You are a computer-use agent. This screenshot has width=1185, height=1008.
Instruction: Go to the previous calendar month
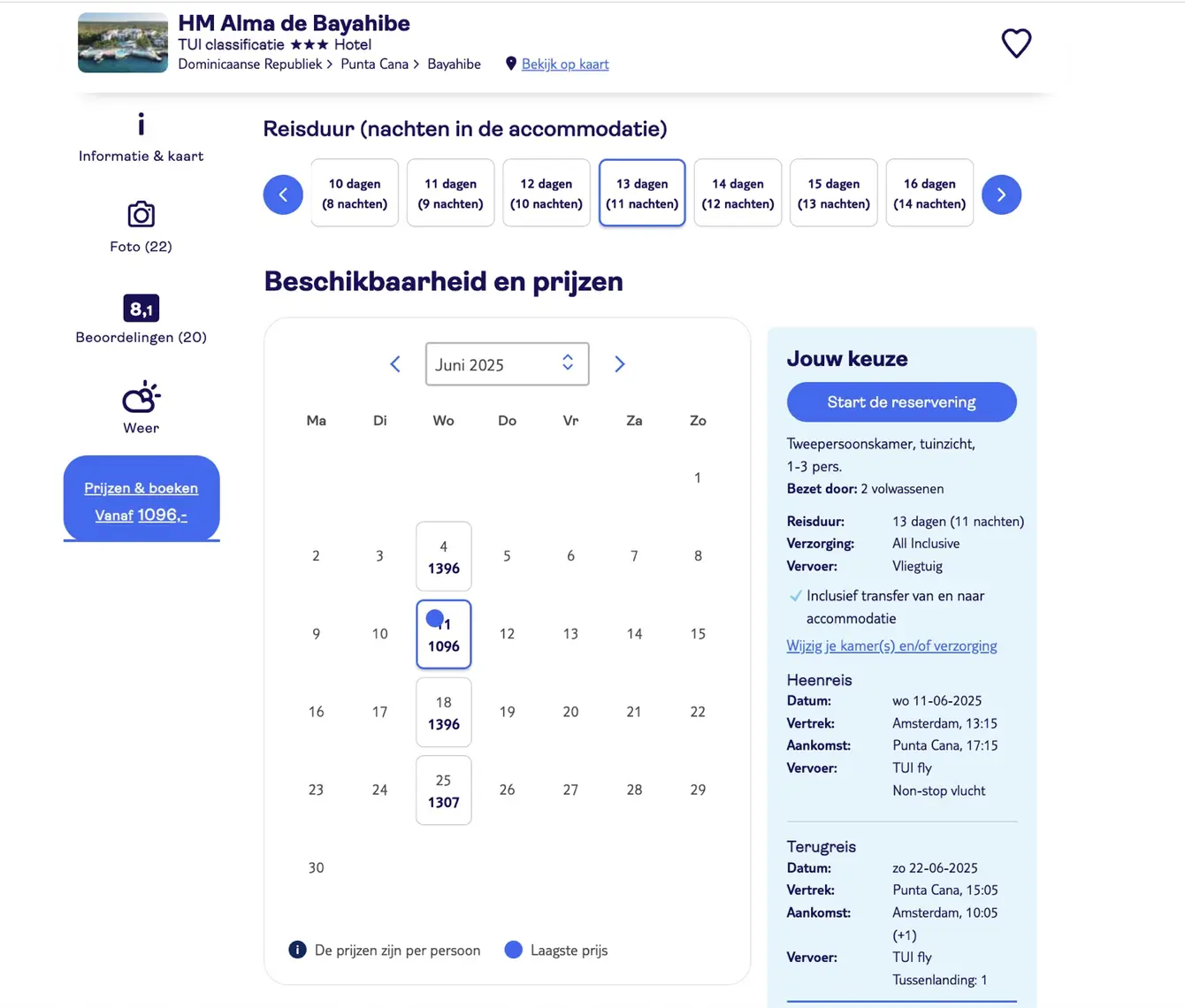pyautogui.click(x=395, y=364)
